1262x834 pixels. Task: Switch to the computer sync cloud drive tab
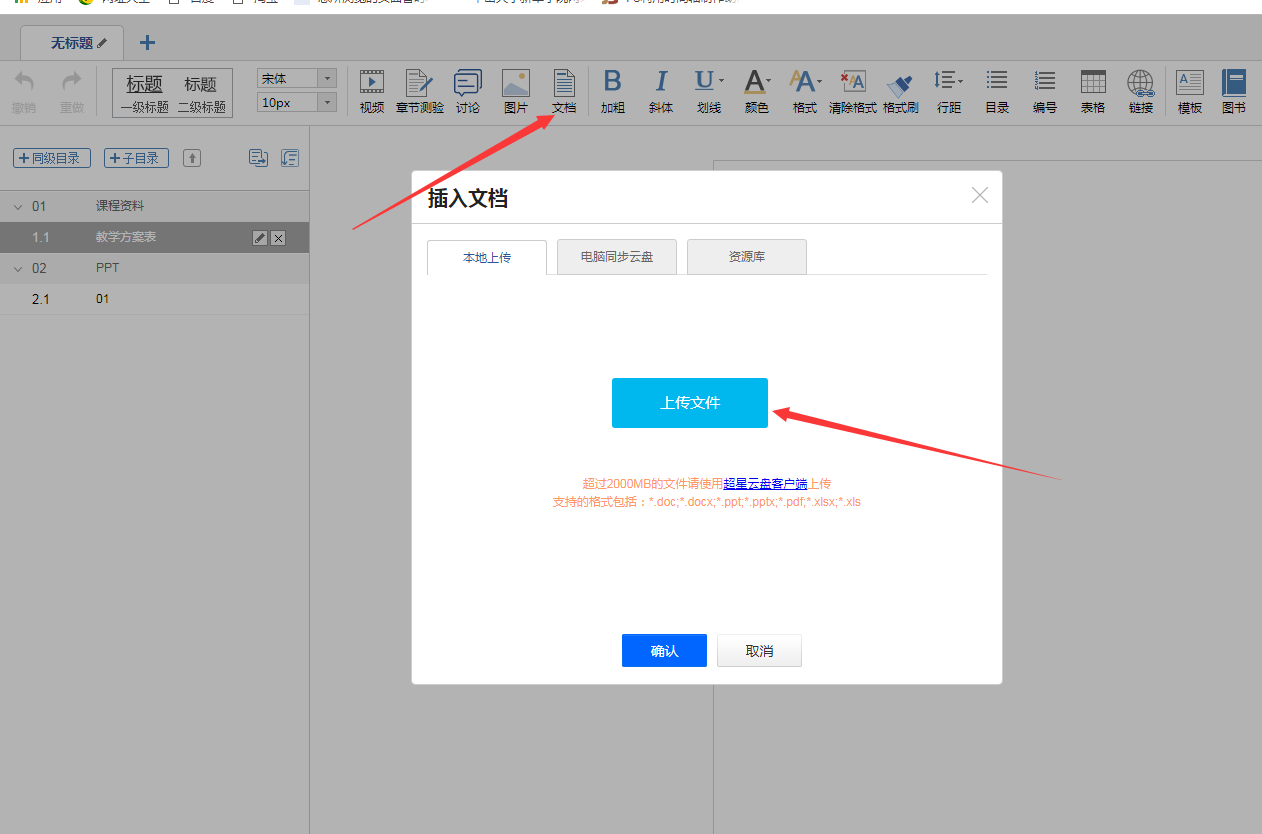[x=617, y=257]
